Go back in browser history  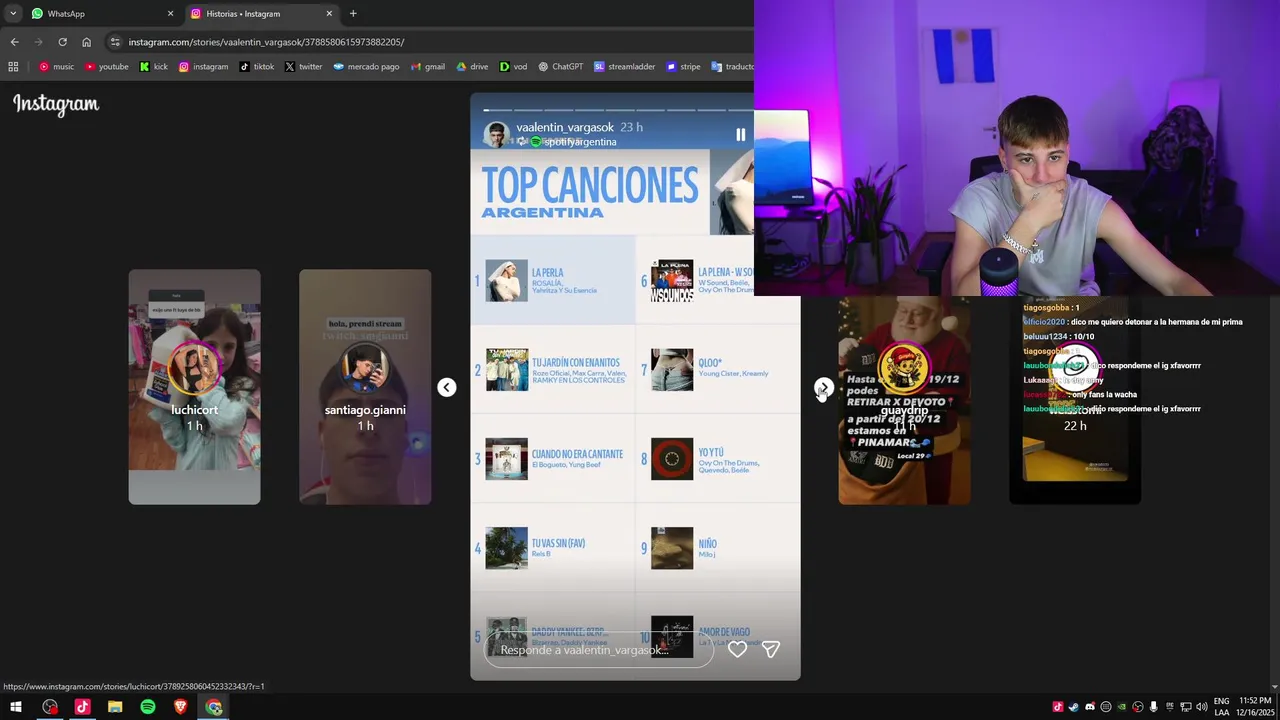pos(14,42)
